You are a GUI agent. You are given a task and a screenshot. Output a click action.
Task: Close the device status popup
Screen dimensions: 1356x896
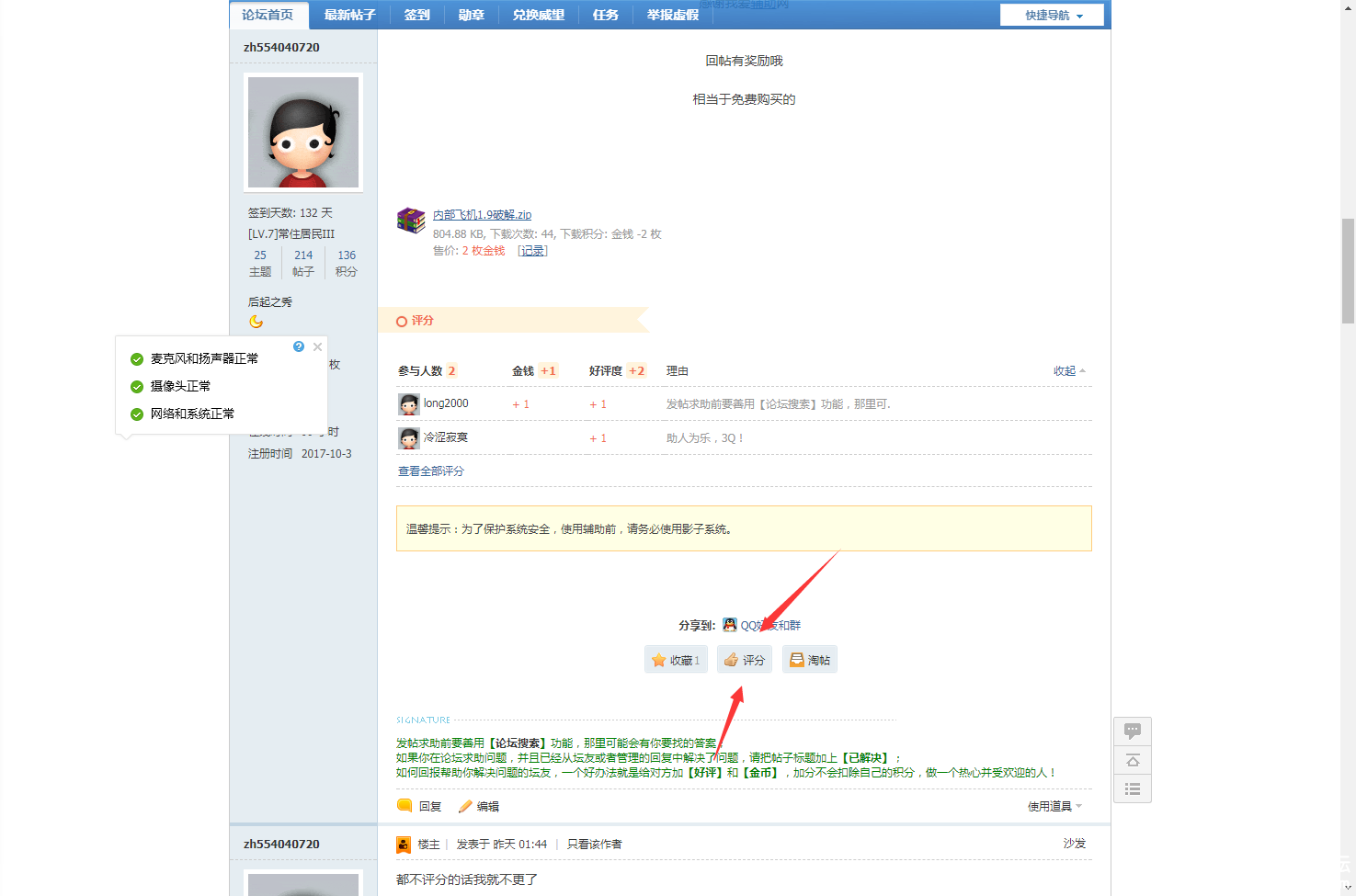click(317, 346)
